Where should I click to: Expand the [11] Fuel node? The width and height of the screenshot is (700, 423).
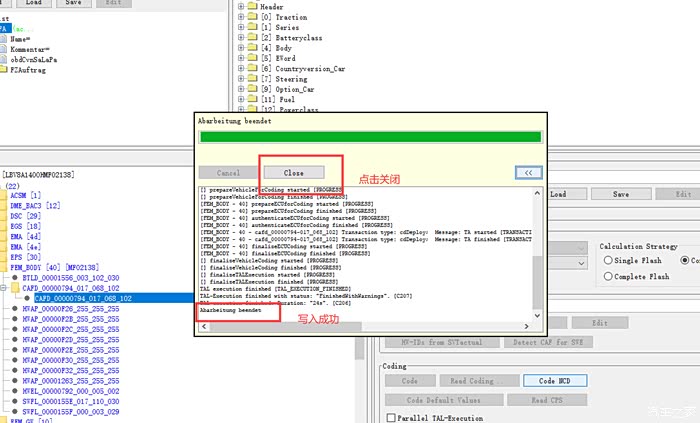tap(241, 99)
